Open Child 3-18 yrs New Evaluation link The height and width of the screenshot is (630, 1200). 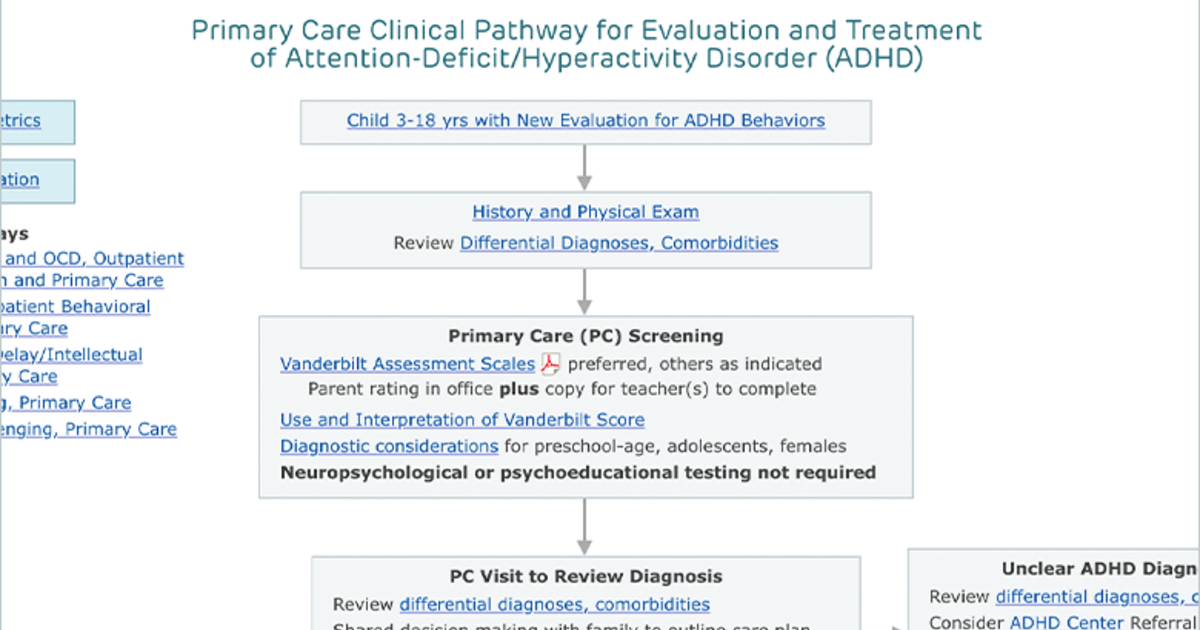586,121
